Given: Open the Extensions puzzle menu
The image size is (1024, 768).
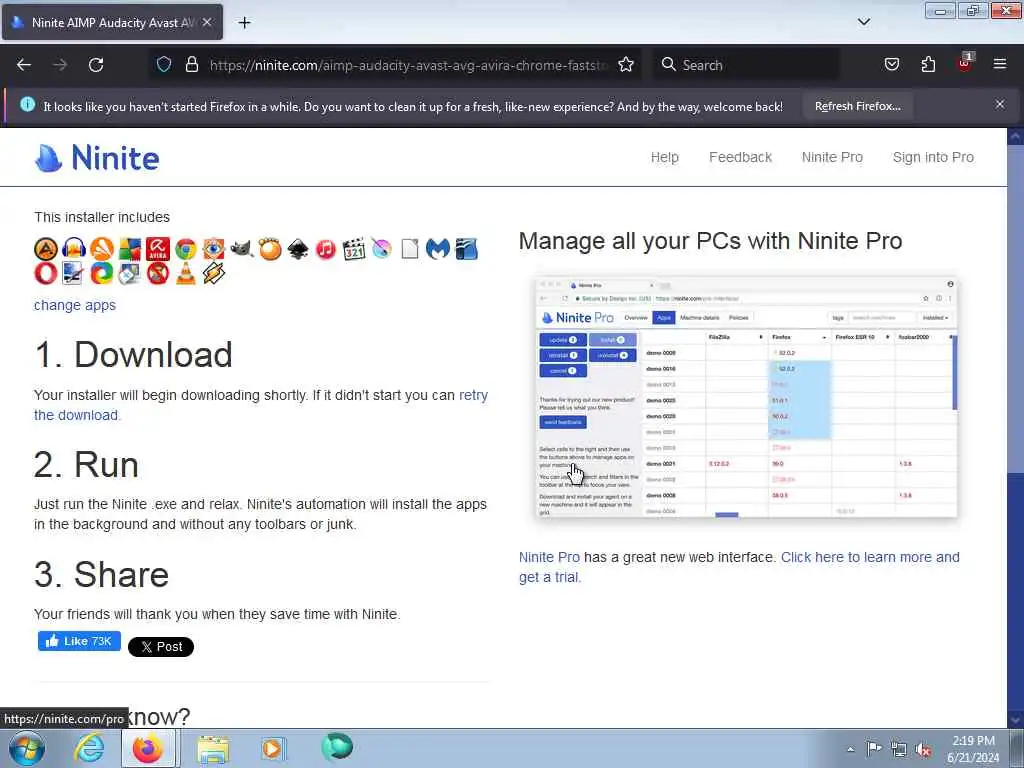Looking at the screenshot, I should coord(928,64).
